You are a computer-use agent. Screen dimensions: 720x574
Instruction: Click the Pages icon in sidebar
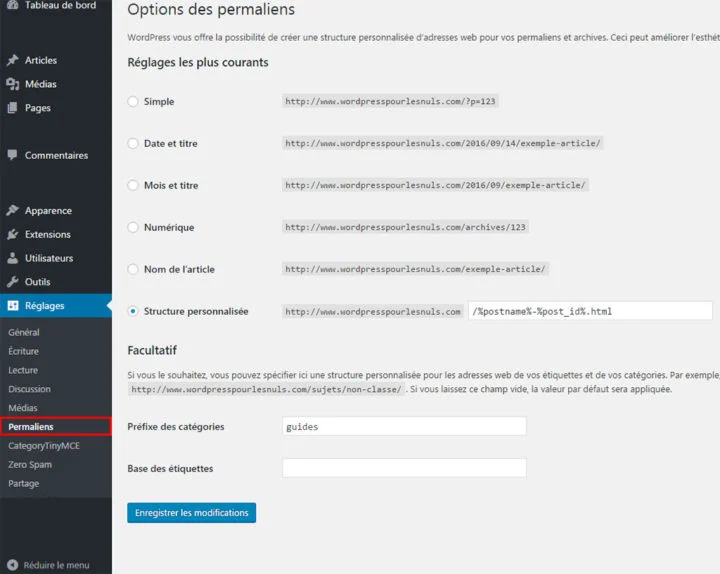coord(12,108)
